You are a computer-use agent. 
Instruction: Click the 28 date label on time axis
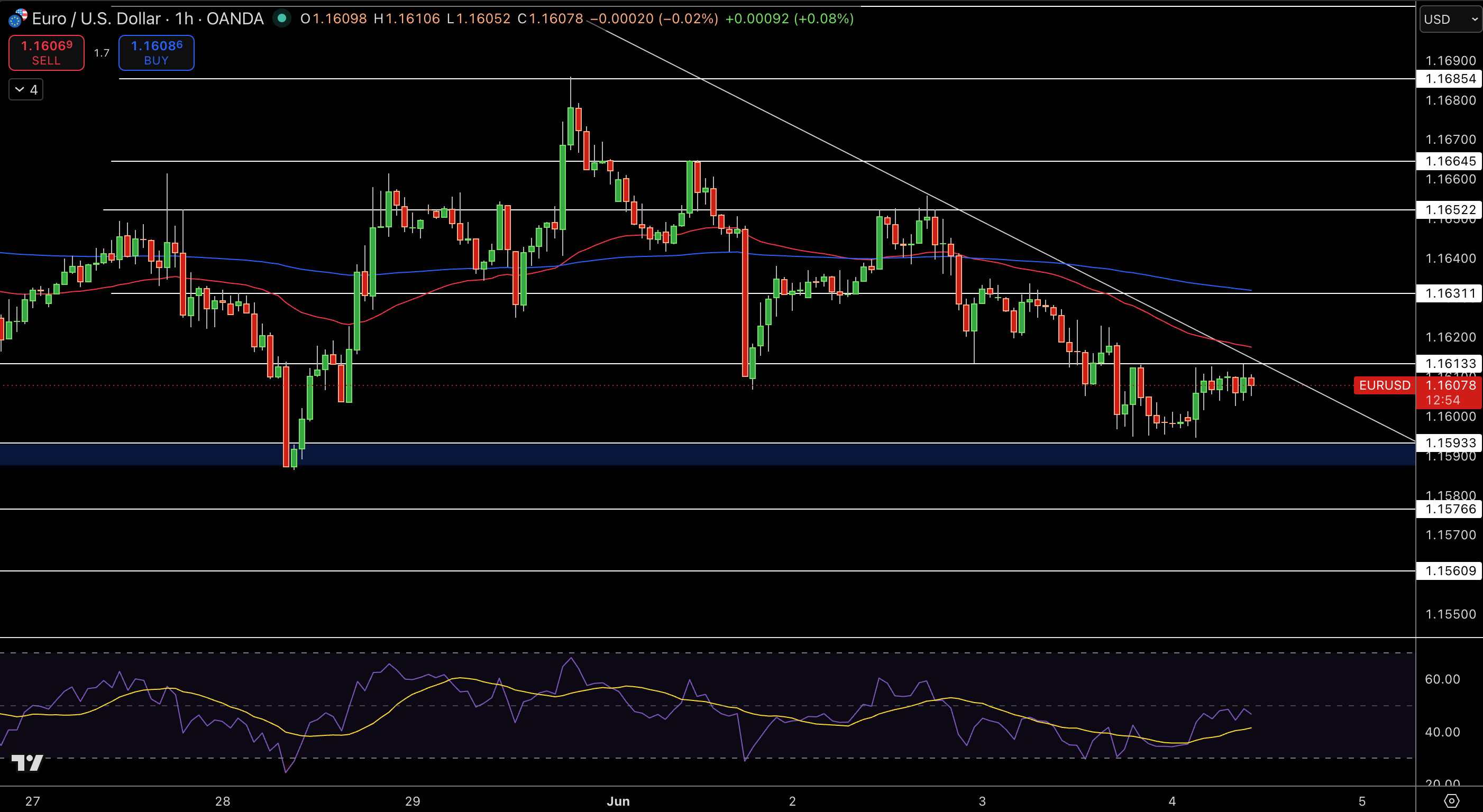pos(222,801)
